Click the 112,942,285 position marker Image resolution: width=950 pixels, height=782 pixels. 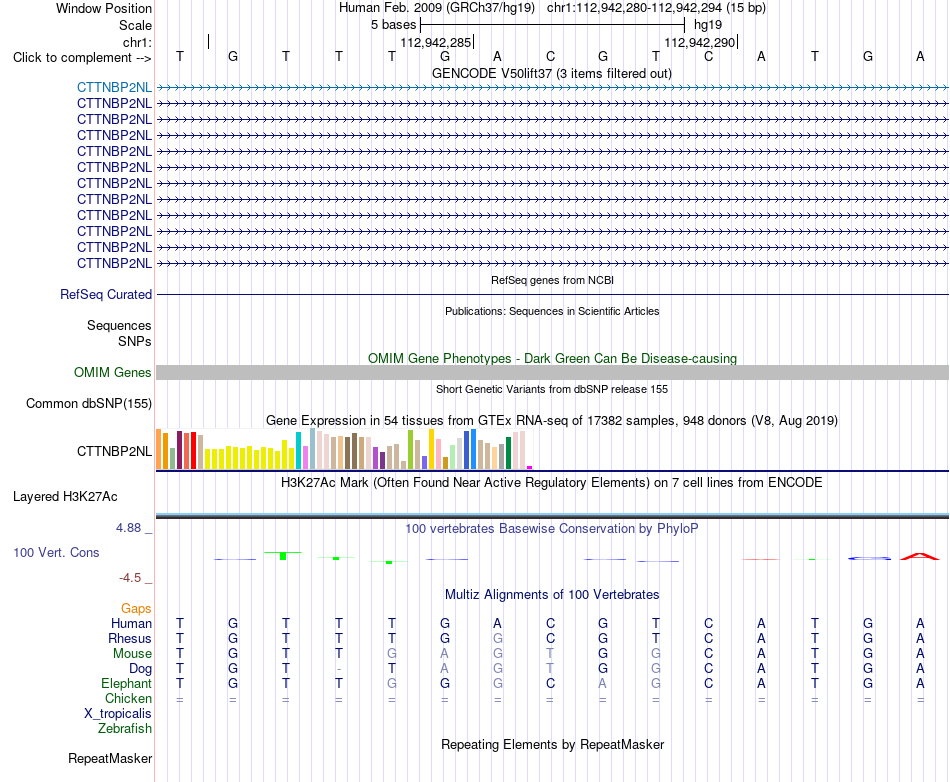tap(436, 42)
